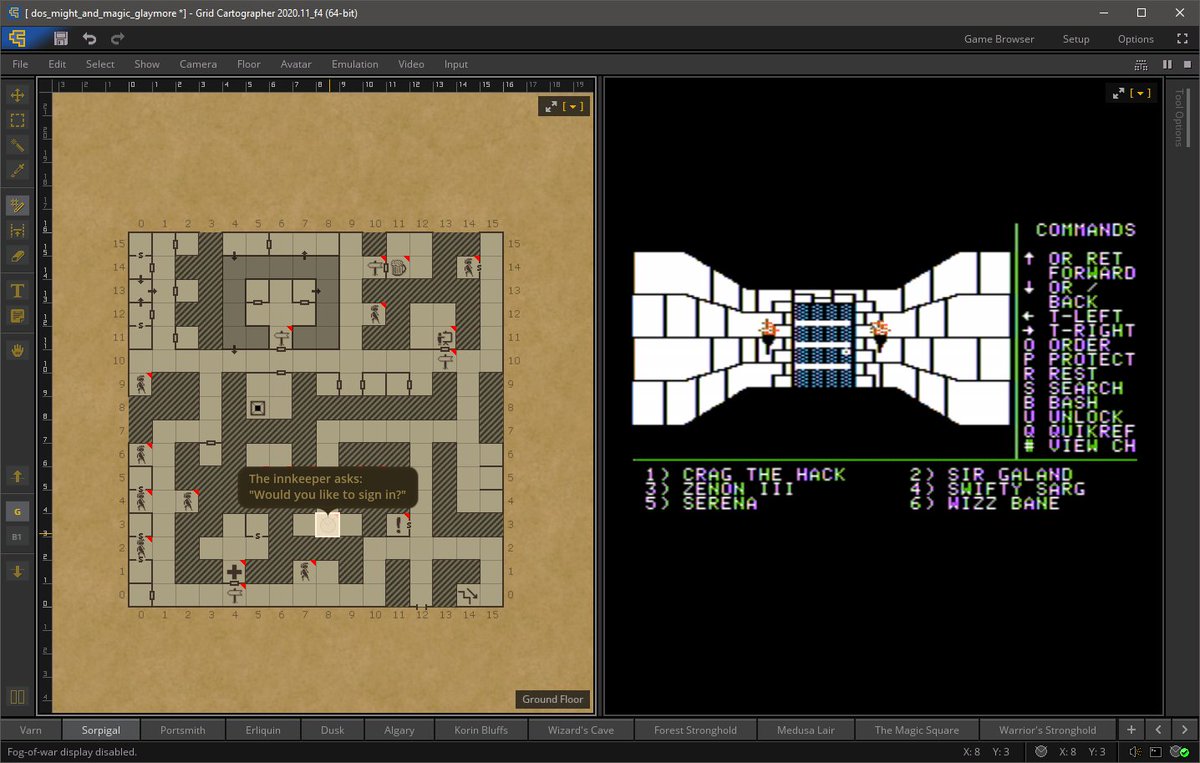Select the Brush paint tool
The image size is (1200, 763).
[17, 145]
